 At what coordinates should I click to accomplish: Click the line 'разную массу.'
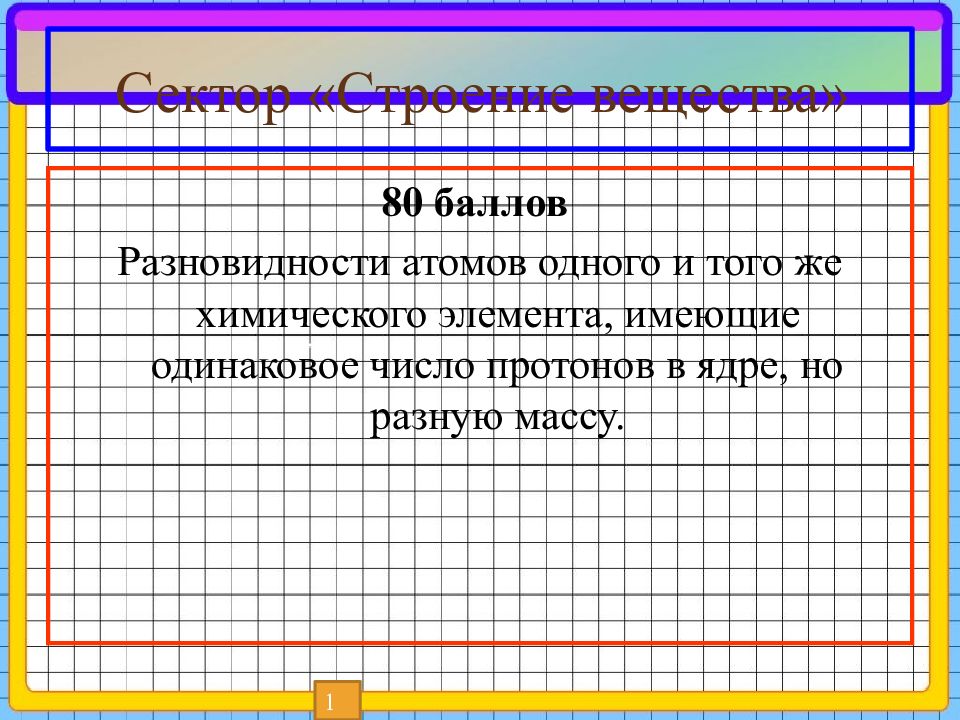click(x=497, y=419)
